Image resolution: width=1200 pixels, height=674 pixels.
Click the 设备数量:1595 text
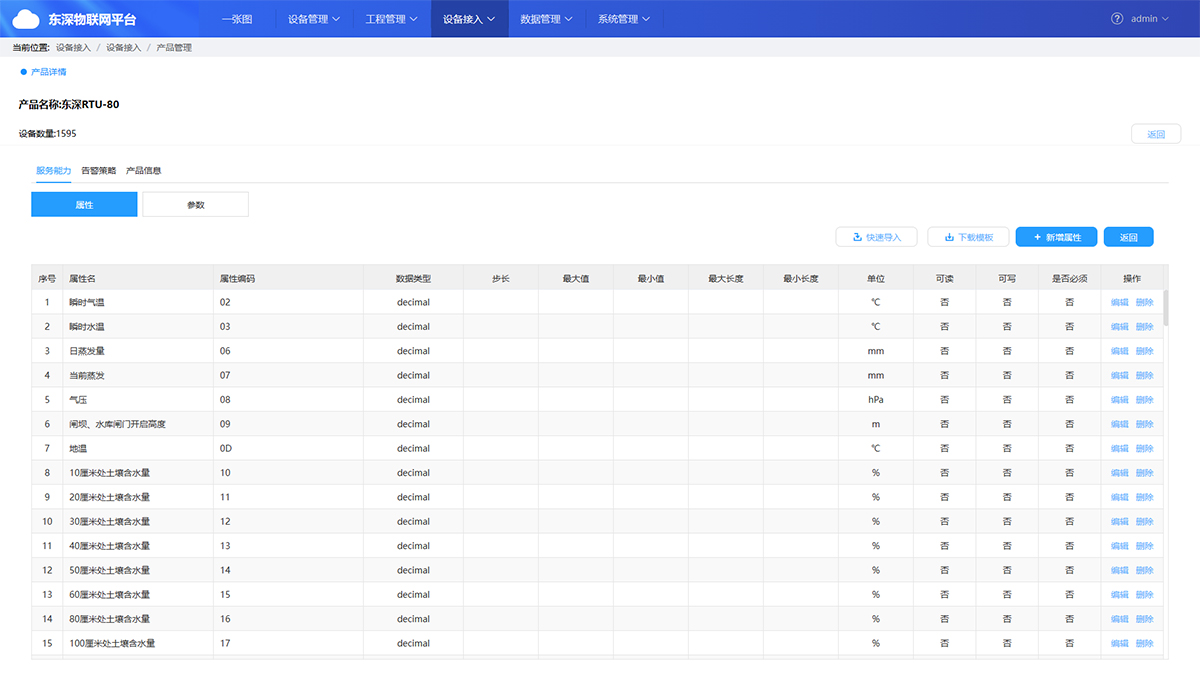(x=47, y=133)
